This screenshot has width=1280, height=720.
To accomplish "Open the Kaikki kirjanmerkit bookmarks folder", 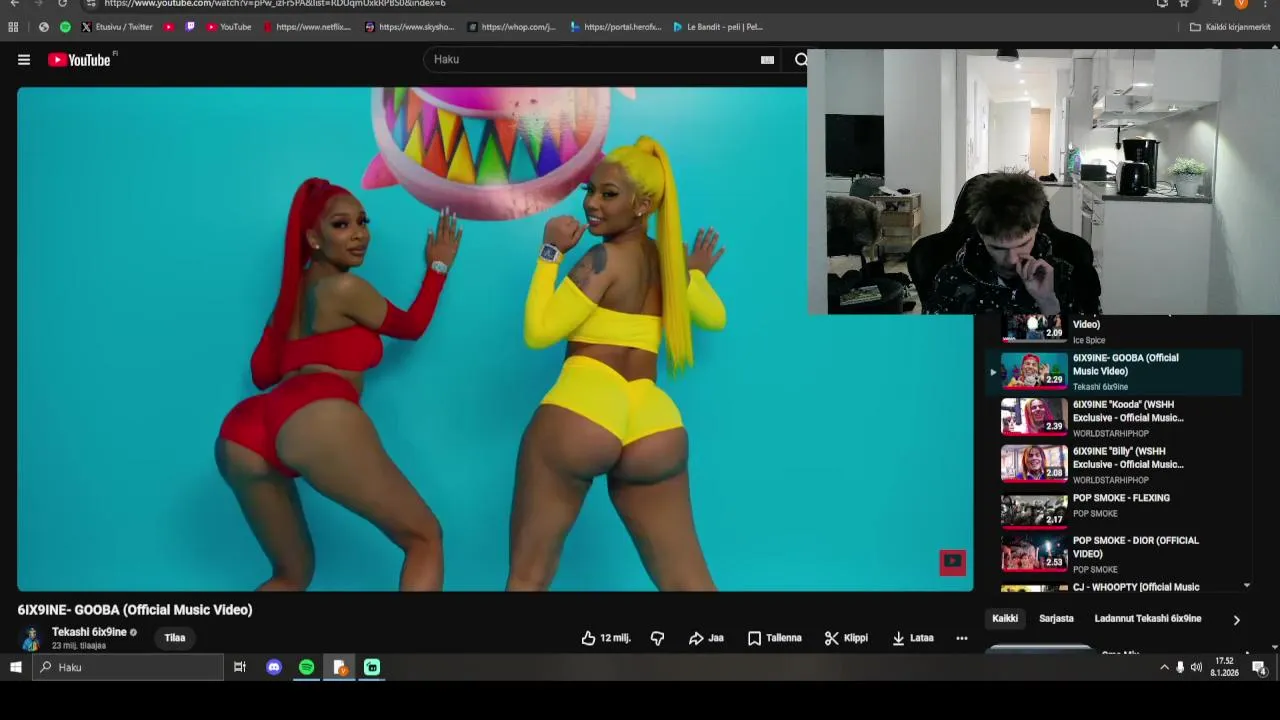I will click(x=1230, y=27).
